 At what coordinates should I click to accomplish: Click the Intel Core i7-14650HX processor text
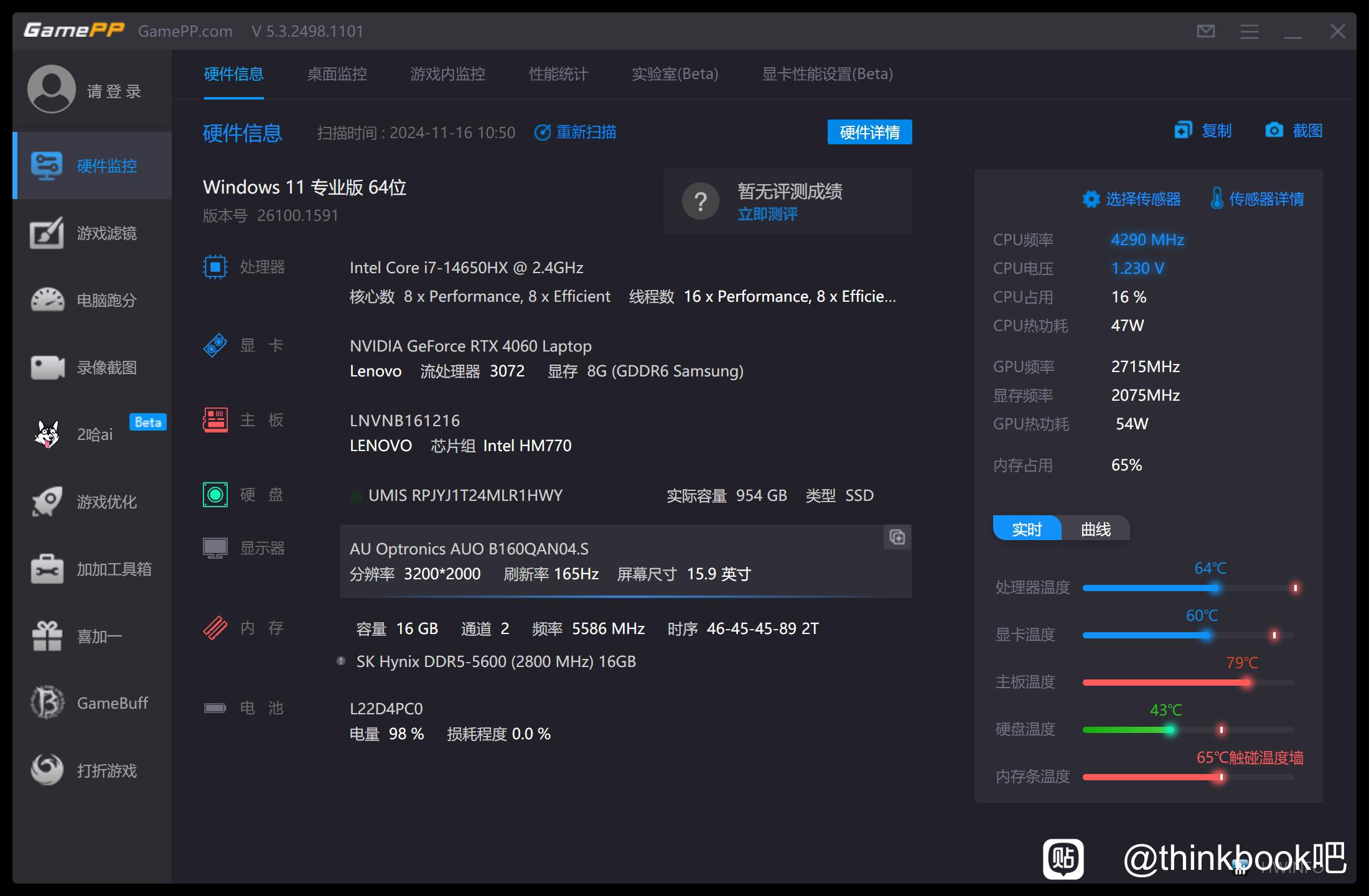tap(467, 268)
